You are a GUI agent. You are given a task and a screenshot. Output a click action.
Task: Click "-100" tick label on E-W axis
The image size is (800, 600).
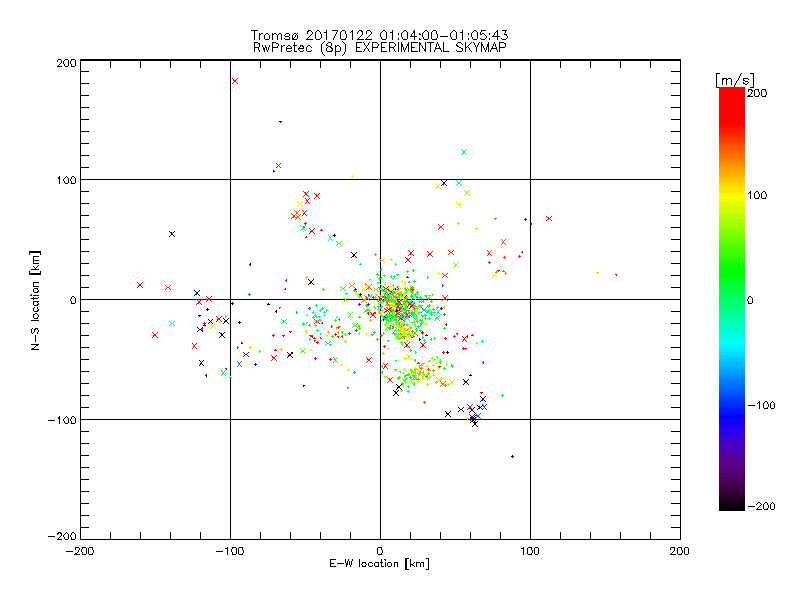(x=230, y=551)
